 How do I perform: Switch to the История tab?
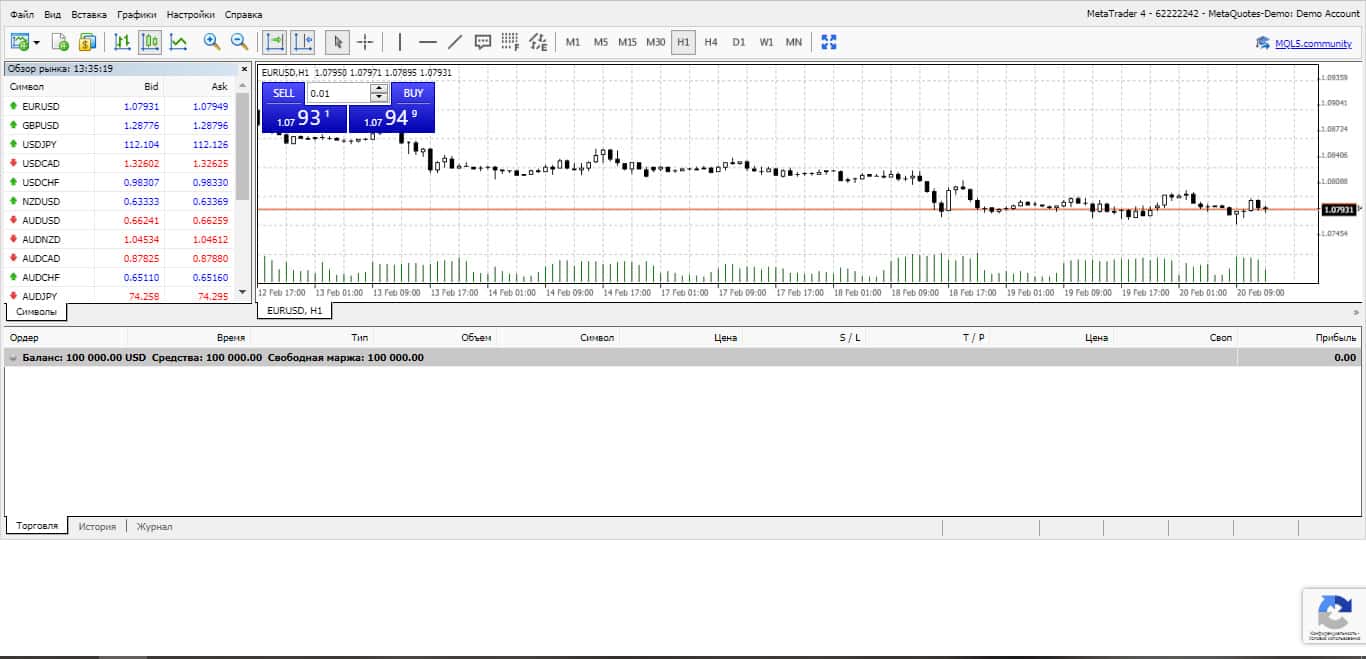pyautogui.click(x=98, y=526)
